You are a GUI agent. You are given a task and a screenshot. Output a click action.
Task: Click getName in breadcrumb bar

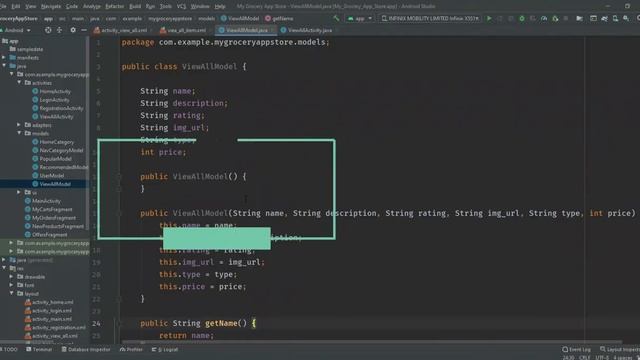click(279, 18)
